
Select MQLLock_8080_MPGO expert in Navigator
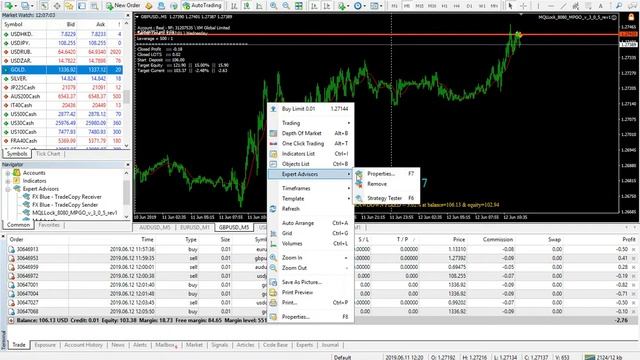(75, 213)
